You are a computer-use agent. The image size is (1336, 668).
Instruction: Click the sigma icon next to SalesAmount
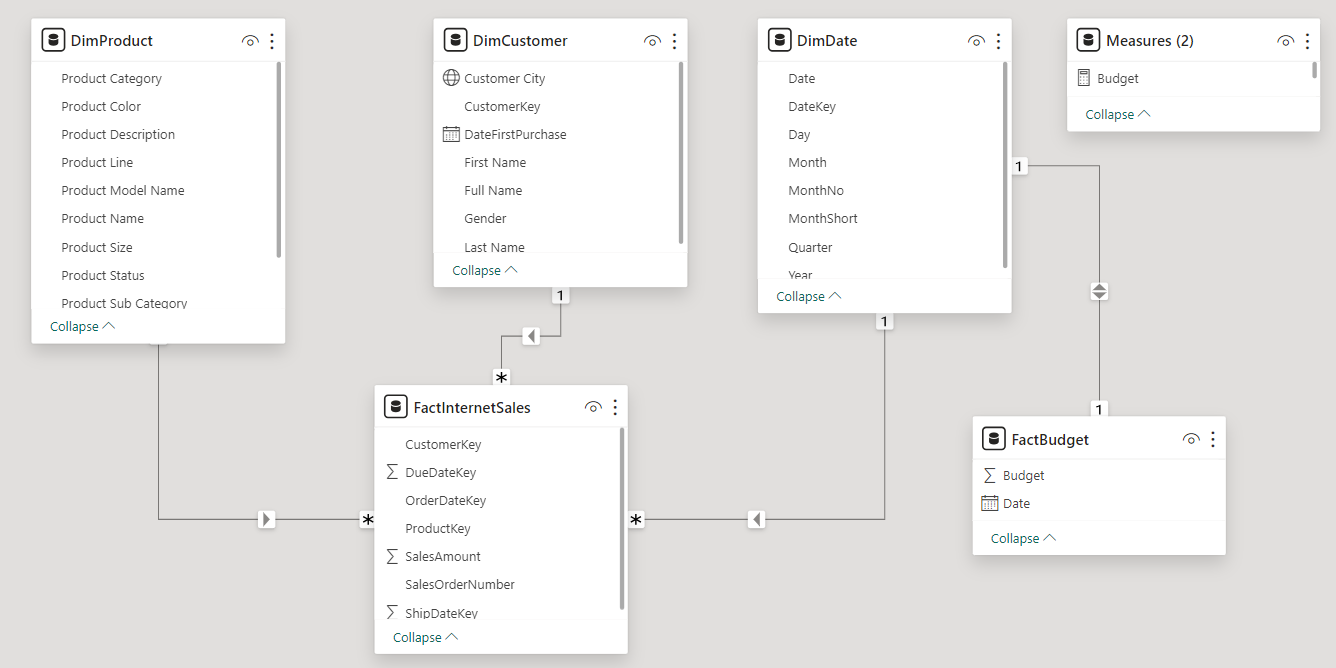tap(392, 556)
